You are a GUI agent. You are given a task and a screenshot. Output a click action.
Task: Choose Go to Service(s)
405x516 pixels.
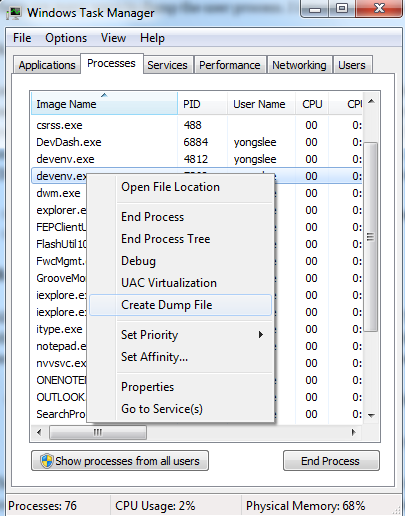pos(180,409)
